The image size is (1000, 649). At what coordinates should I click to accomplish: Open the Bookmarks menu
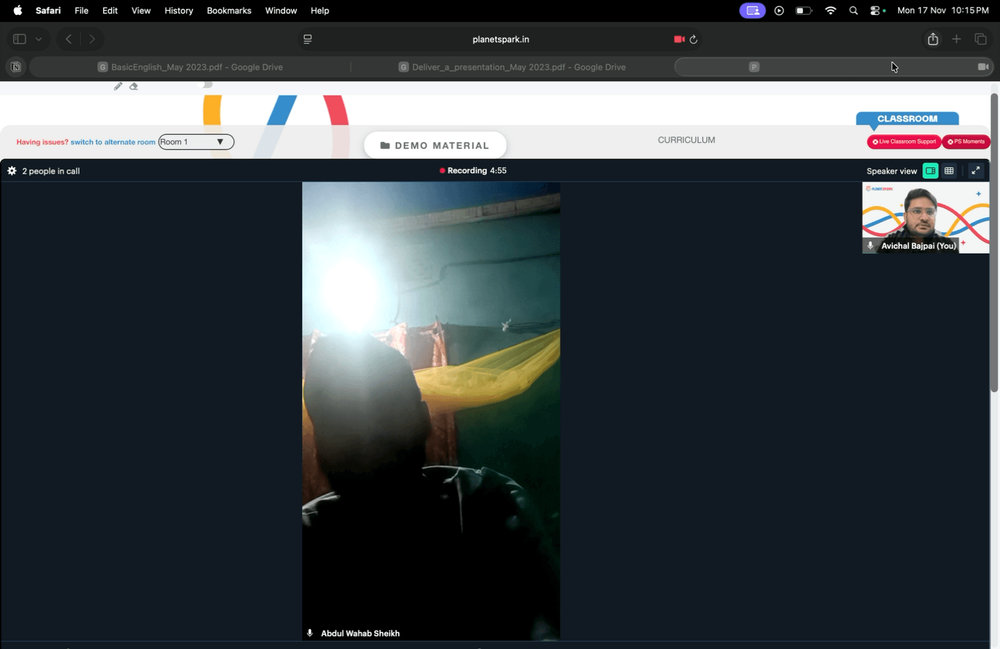click(229, 10)
